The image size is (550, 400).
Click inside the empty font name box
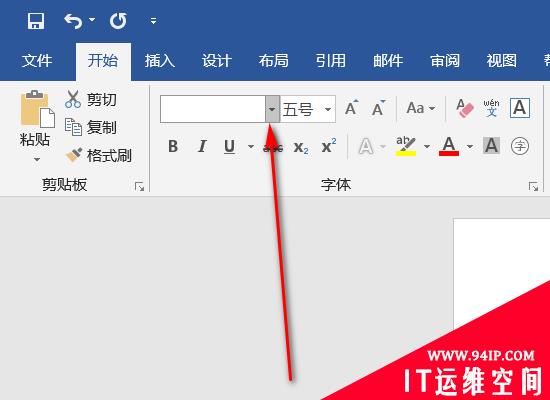pos(213,109)
